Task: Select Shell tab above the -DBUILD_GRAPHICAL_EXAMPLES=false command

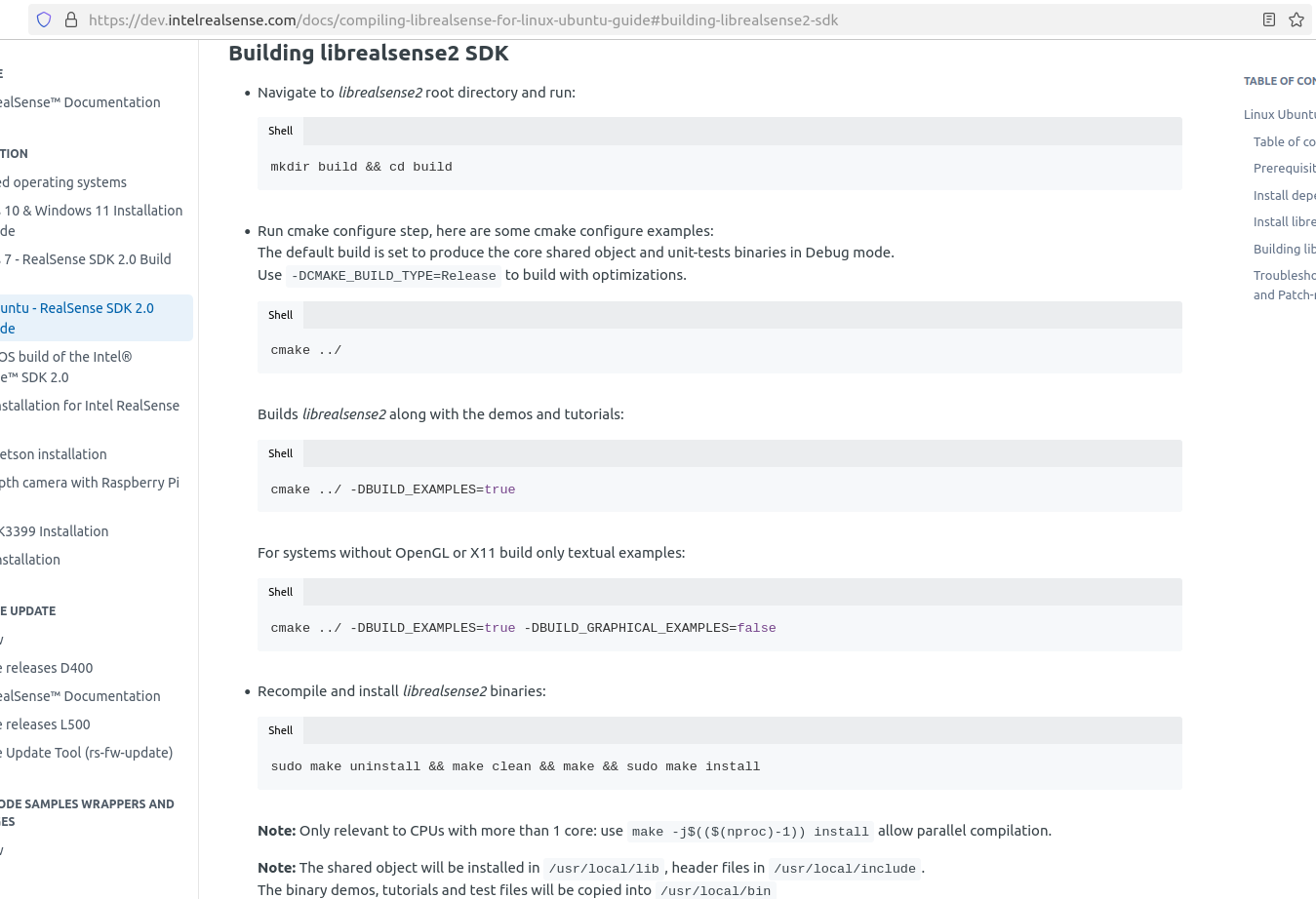Action: click(281, 592)
